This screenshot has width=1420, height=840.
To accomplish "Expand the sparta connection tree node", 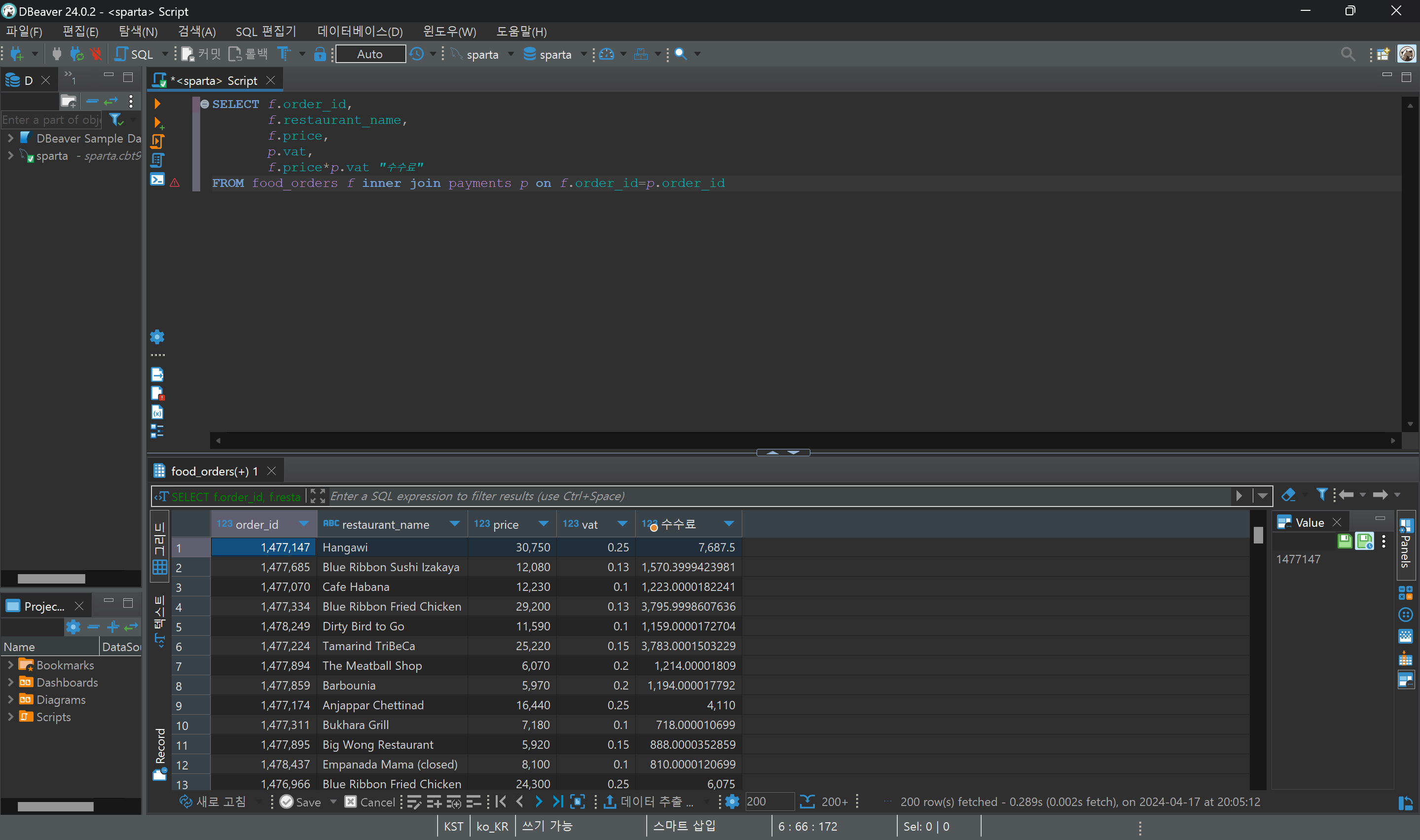I will pyautogui.click(x=10, y=156).
